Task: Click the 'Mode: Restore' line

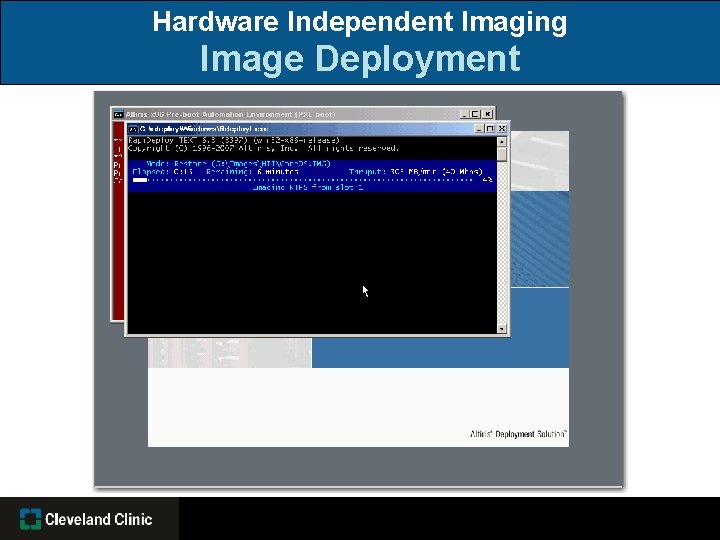Action: pos(239,163)
